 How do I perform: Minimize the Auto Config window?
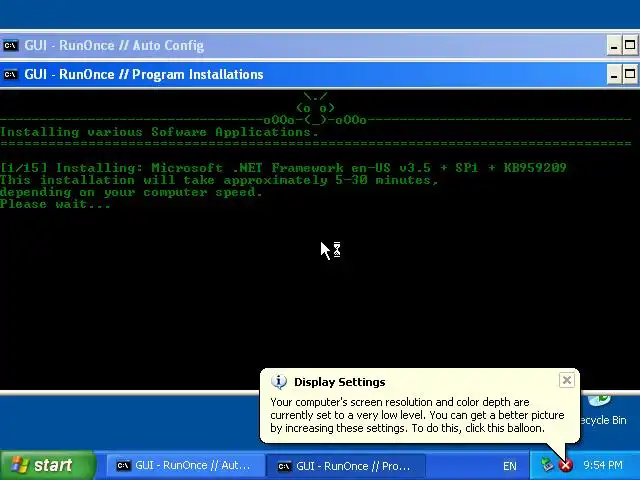click(x=614, y=45)
